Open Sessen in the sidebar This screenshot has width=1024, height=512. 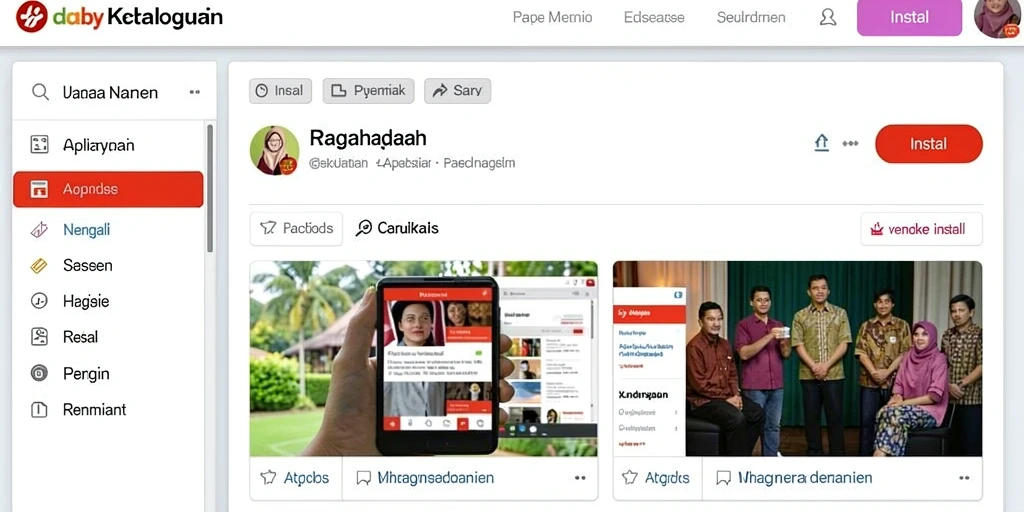[x=88, y=265]
